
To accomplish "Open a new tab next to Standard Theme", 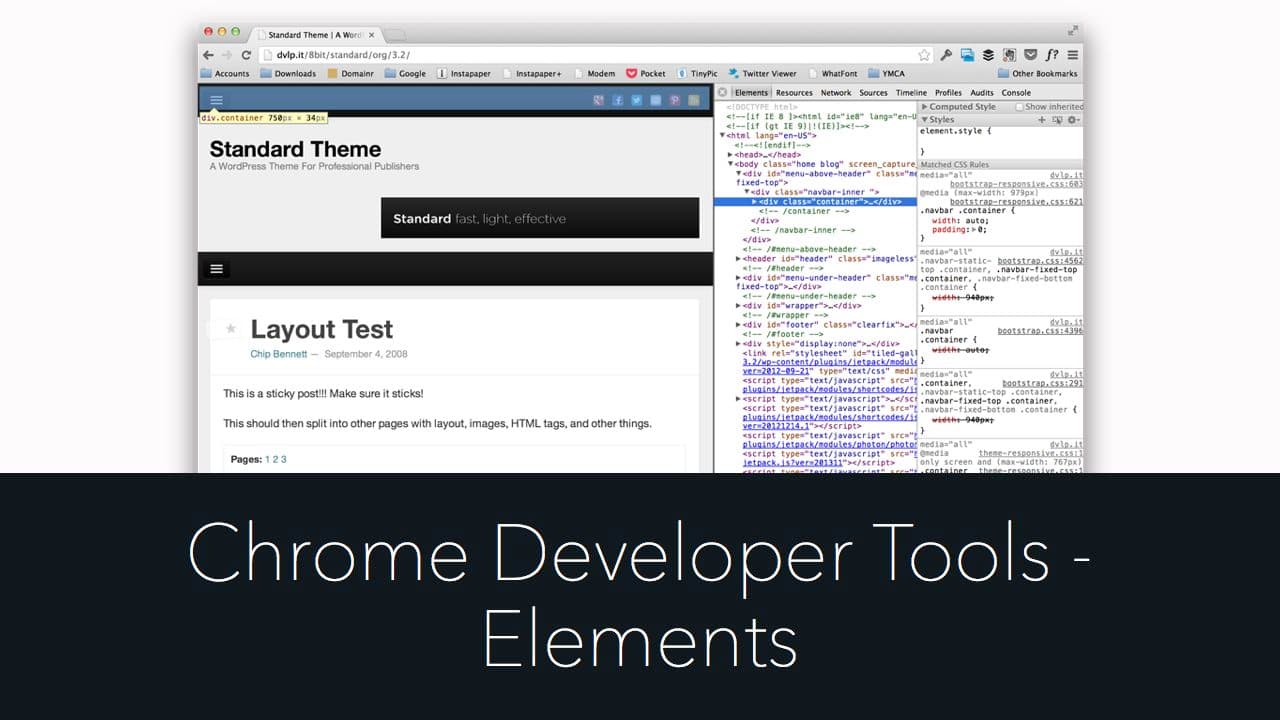I will pyautogui.click(x=396, y=34).
